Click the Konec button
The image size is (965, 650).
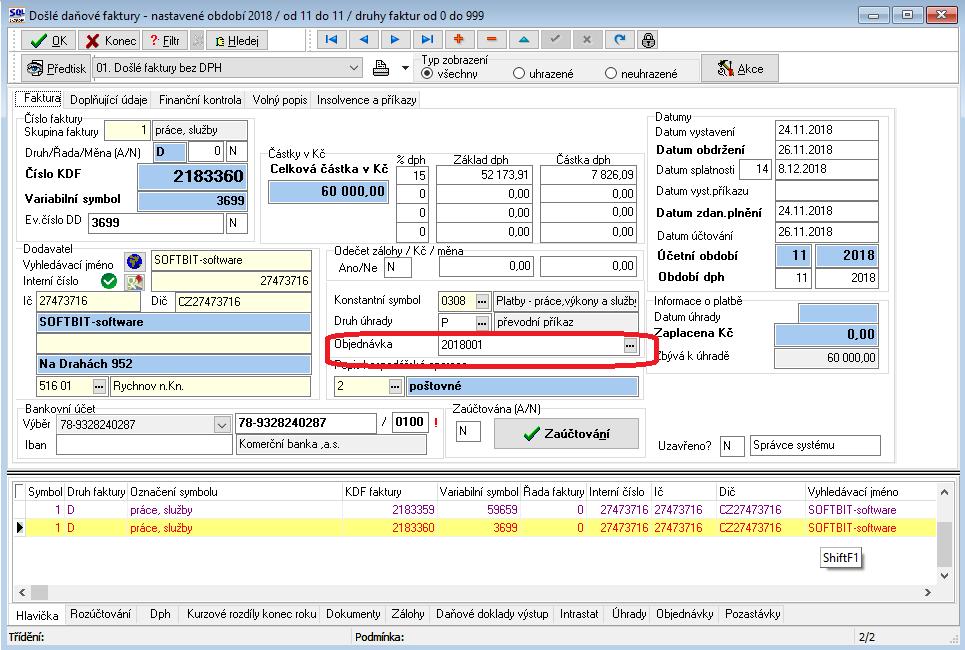coord(111,41)
